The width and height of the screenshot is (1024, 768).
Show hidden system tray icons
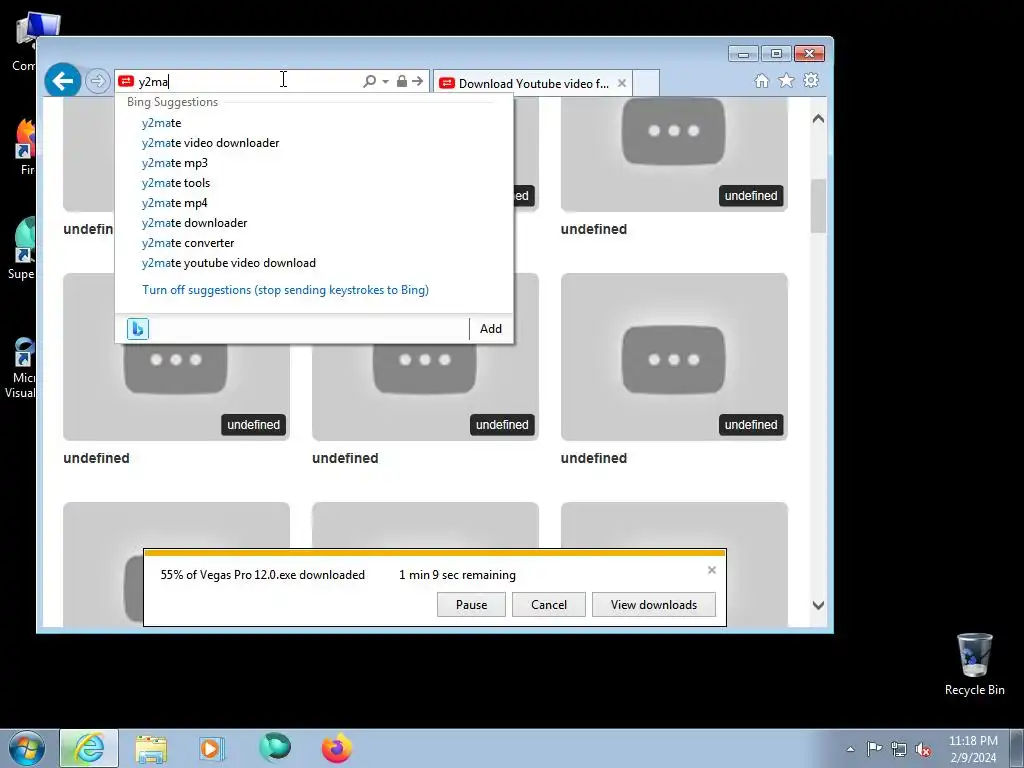[x=850, y=749]
